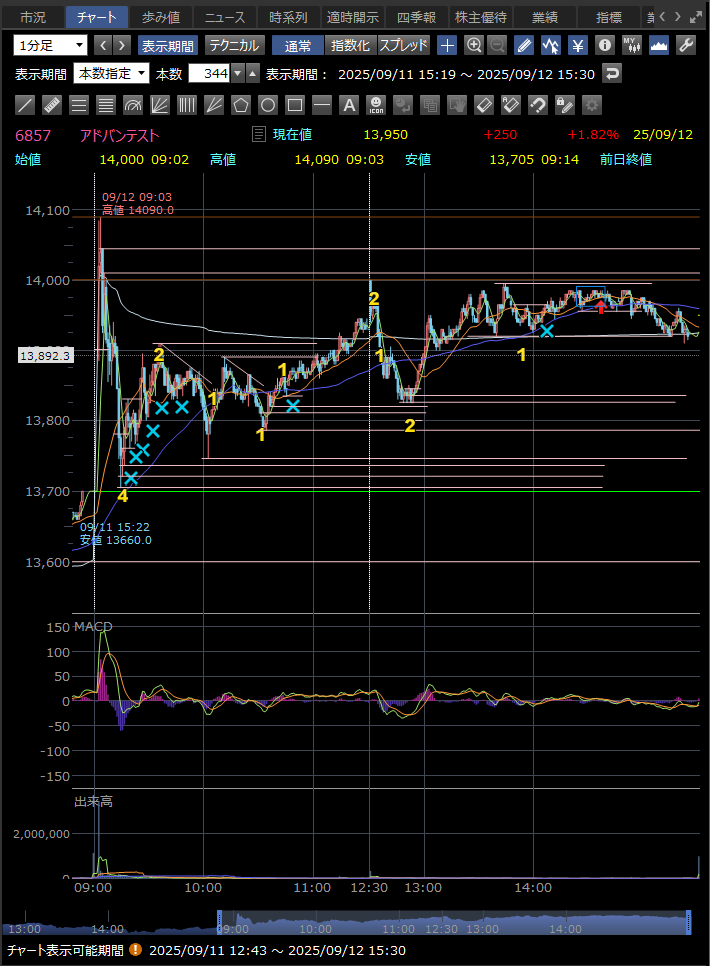Open the 1分足 timeframe dropdown
Screen dimensions: 710x966
point(50,45)
